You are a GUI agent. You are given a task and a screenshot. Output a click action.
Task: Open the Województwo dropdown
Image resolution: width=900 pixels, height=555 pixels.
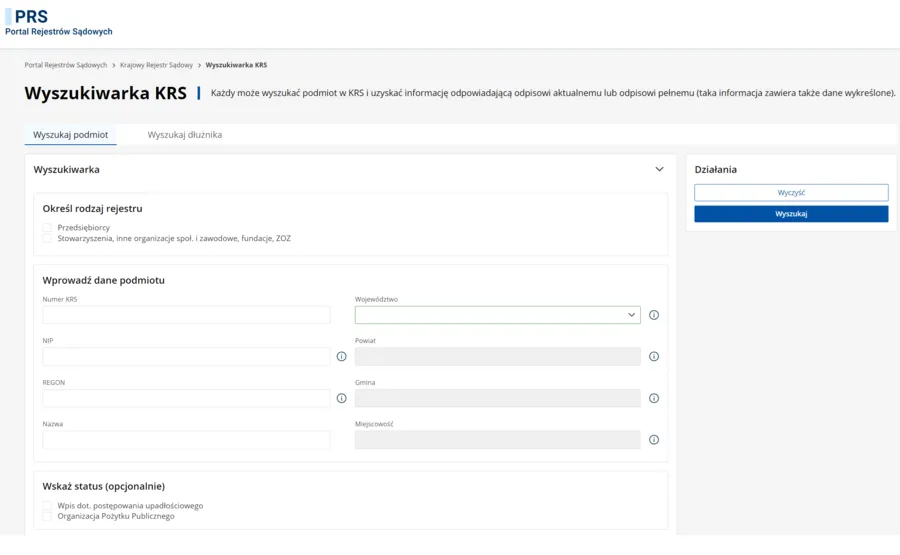click(x=498, y=315)
